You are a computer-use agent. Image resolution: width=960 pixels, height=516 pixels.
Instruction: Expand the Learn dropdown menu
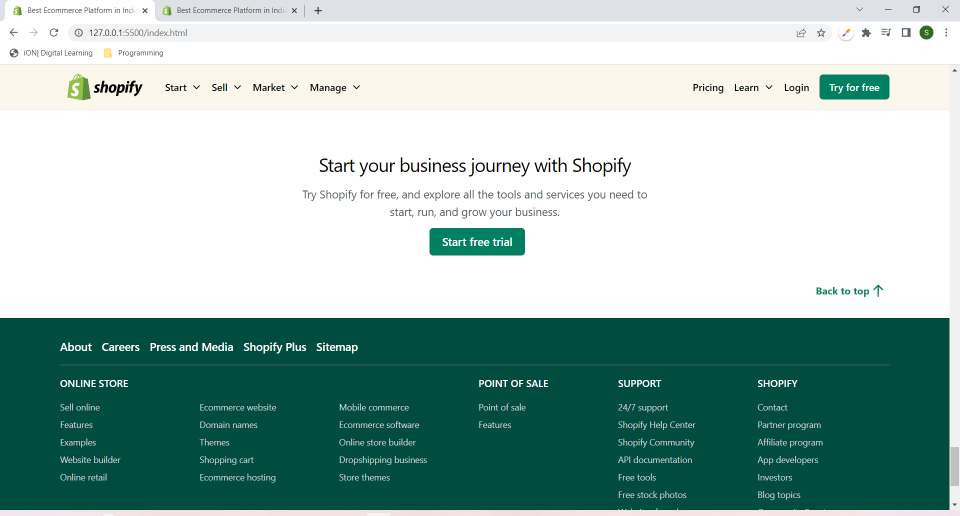753,88
